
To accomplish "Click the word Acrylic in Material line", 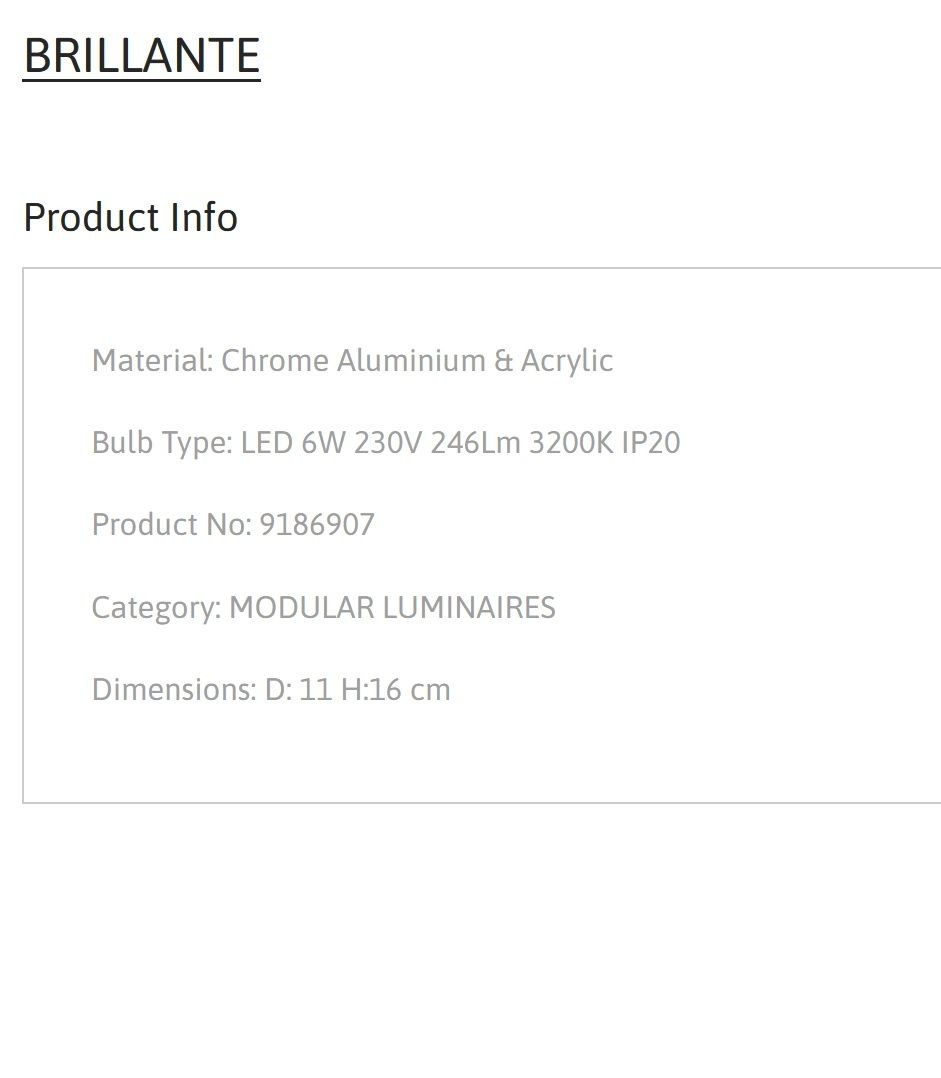I will click(x=566, y=362).
